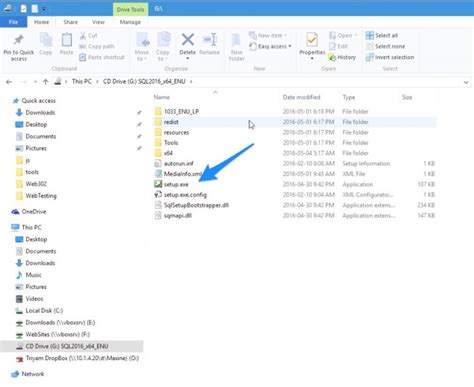This screenshot has height=387, width=474.
Task: Open the File menu tab
Action: pos(13,22)
